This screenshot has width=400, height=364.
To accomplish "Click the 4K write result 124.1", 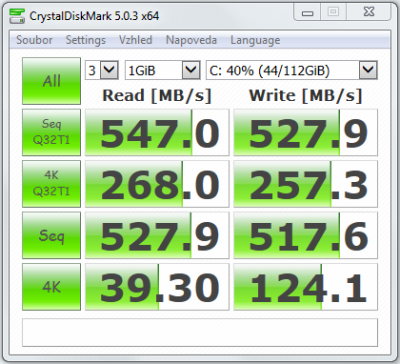I will tap(305, 287).
